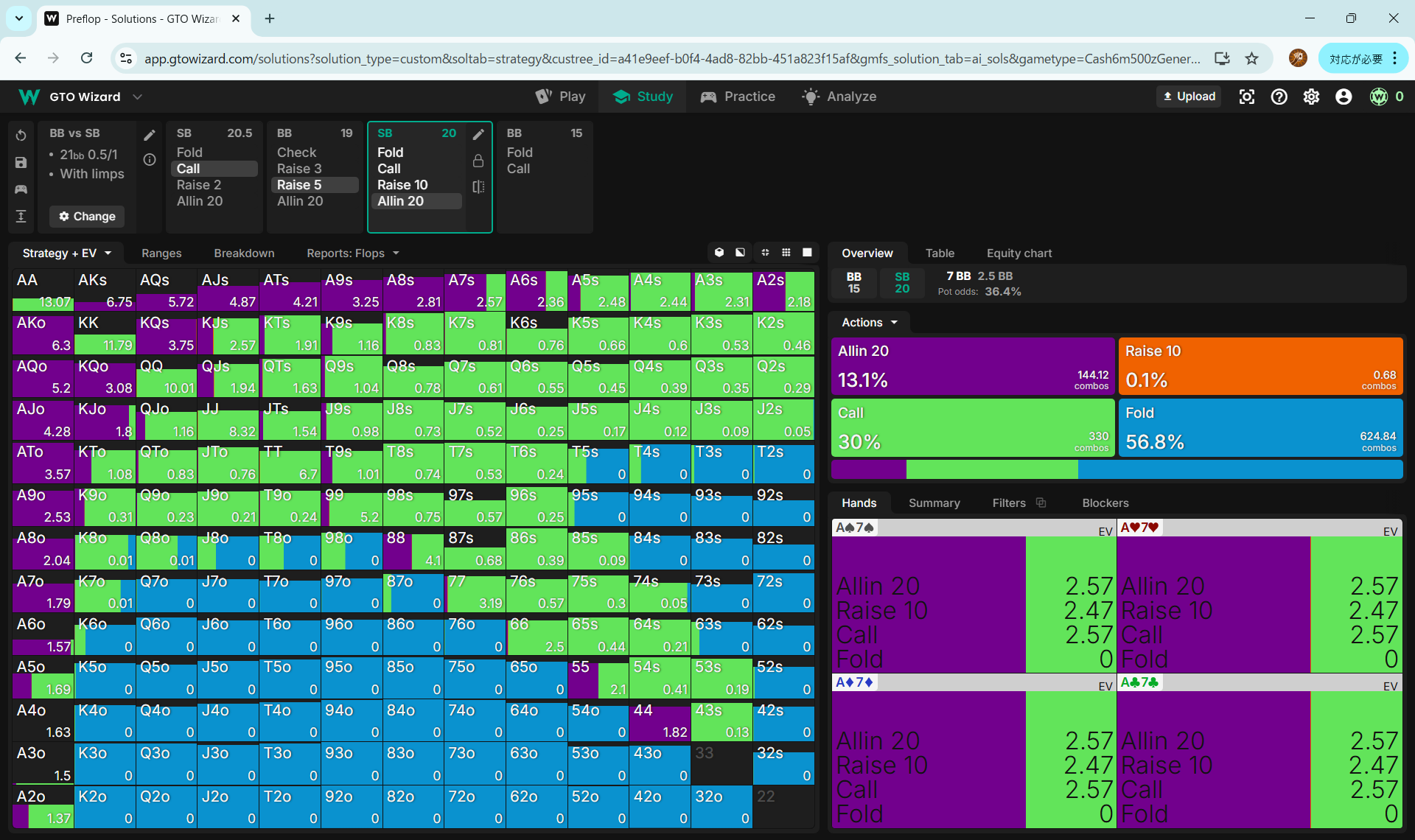Click the padlock icon in SB 20 card
Image resolution: width=1415 pixels, height=840 pixels.
(x=478, y=161)
